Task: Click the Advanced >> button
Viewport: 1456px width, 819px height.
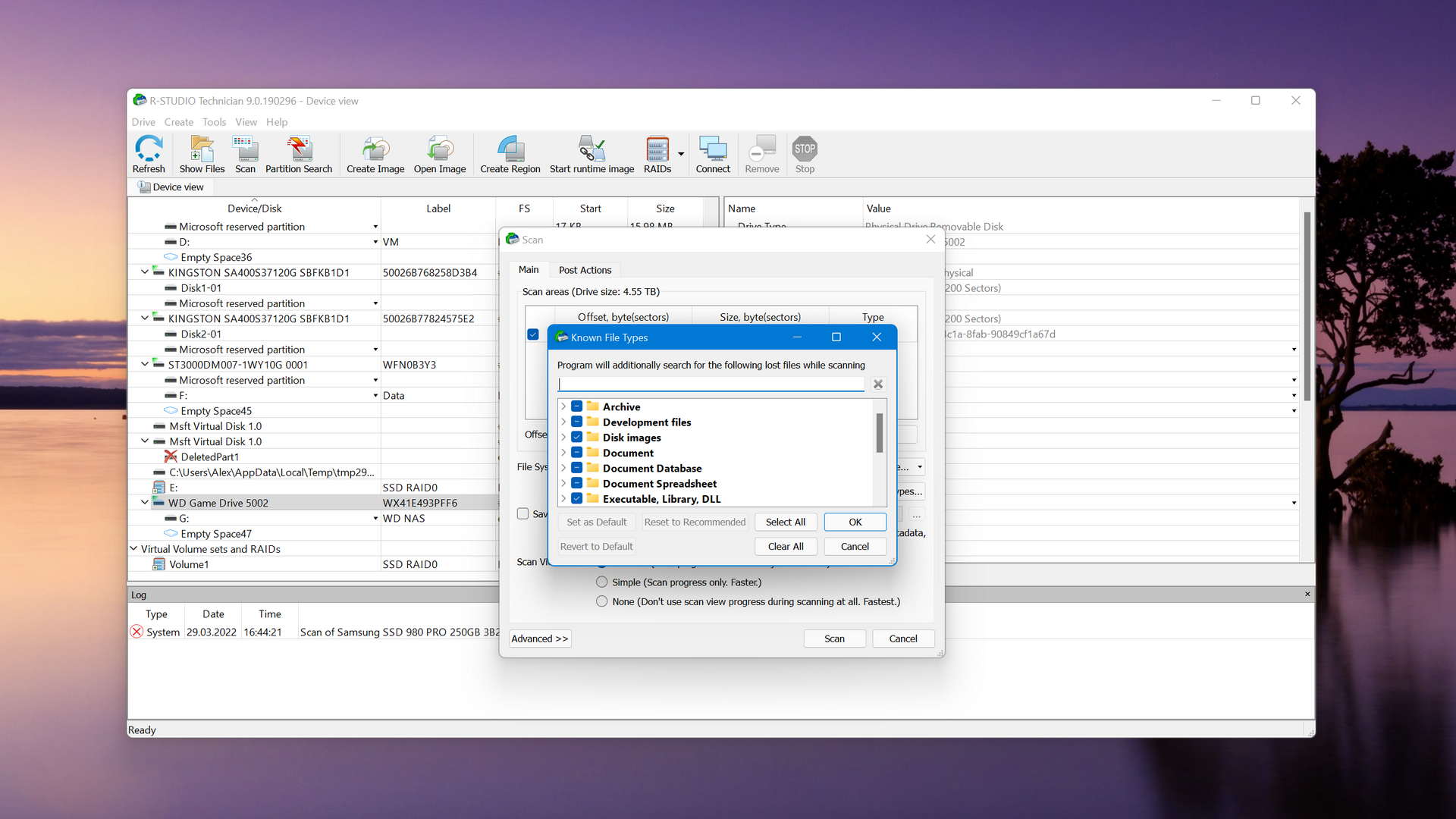Action: click(x=540, y=639)
